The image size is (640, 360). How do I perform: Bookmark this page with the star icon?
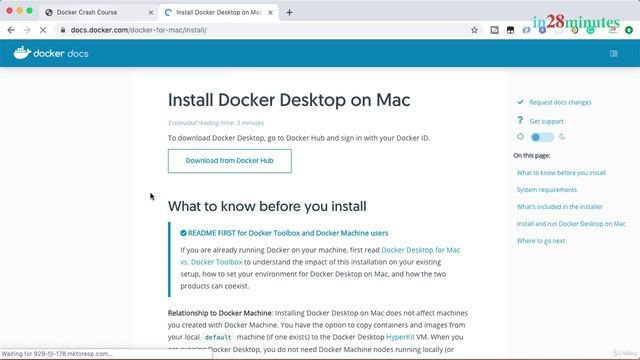(474, 30)
